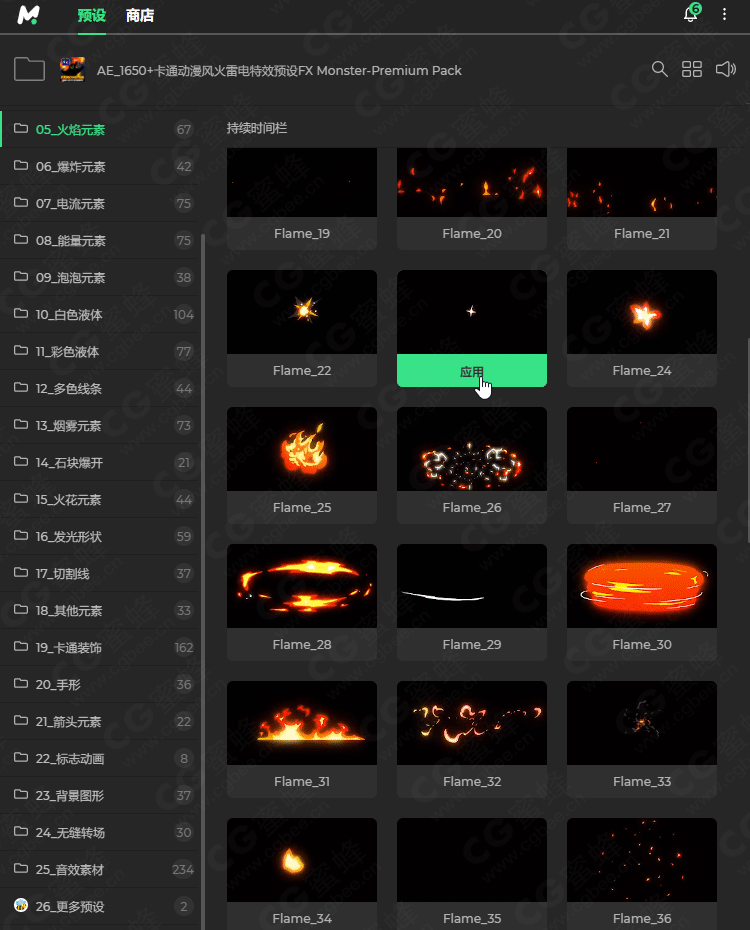The height and width of the screenshot is (930, 750).
Task: Open the 17_切割线 category
Action: [x=100, y=574]
